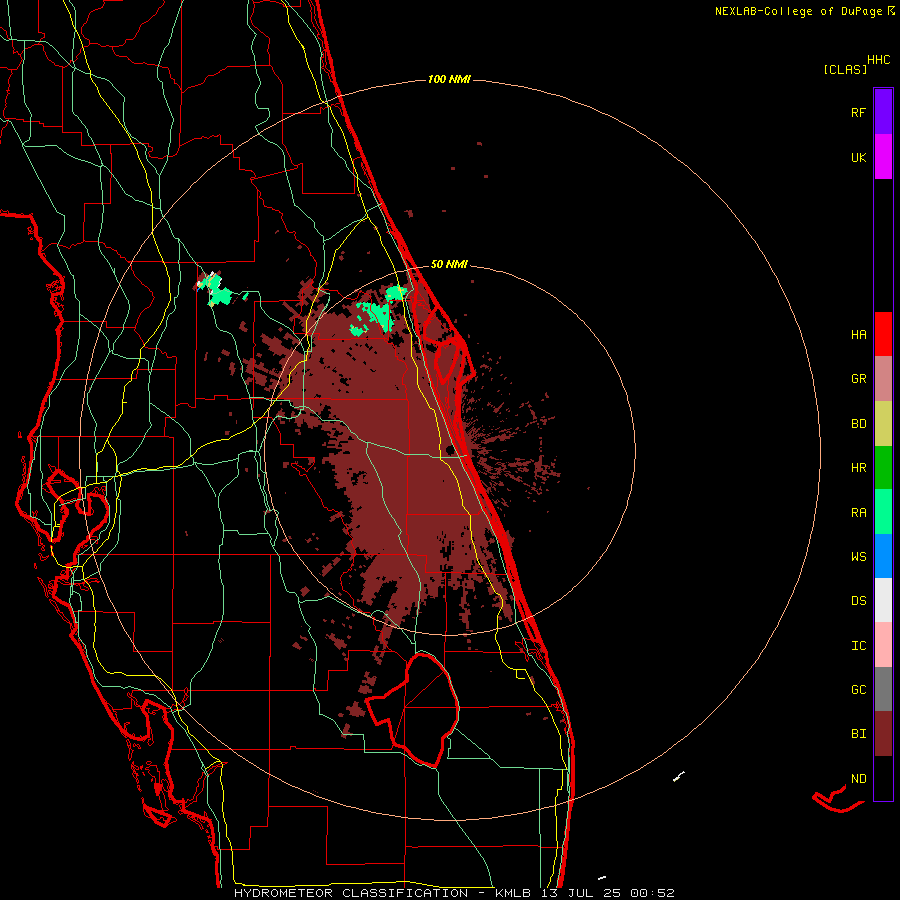This screenshot has width=900, height=900.
Task: Click the HR legend label
Action: click(858, 468)
